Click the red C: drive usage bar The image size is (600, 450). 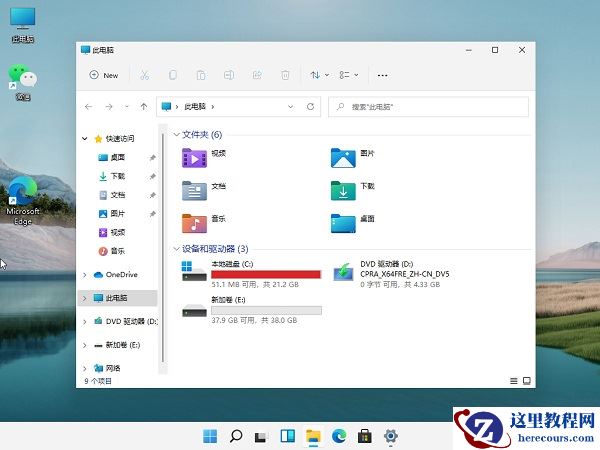tap(266, 274)
